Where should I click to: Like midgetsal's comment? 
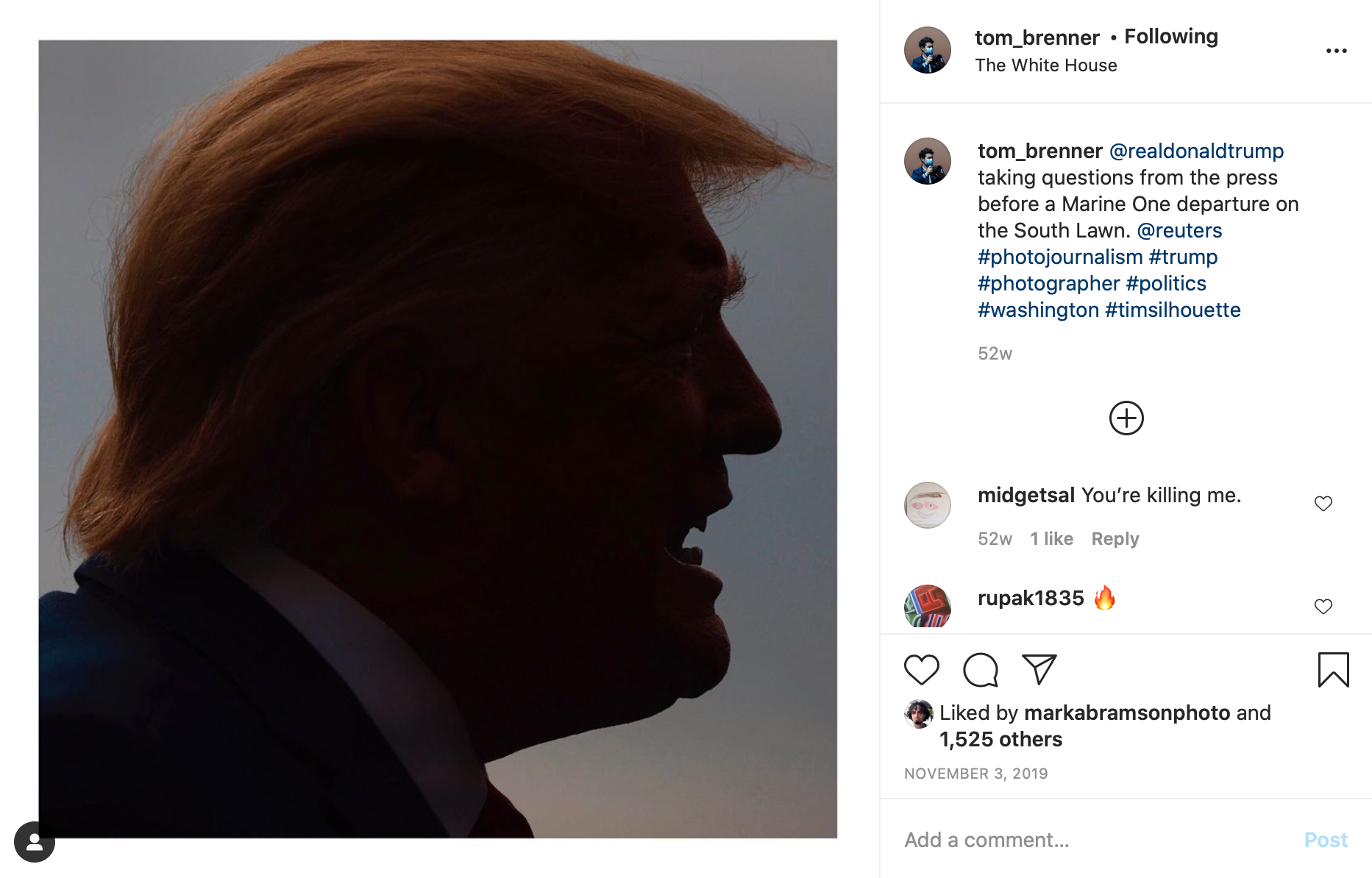(x=1323, y=504)
